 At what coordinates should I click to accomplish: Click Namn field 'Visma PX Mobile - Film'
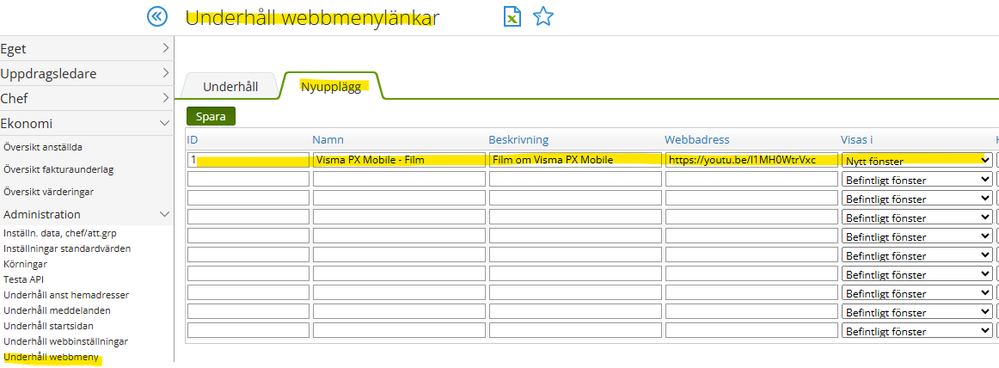click(x=399, y=160)
